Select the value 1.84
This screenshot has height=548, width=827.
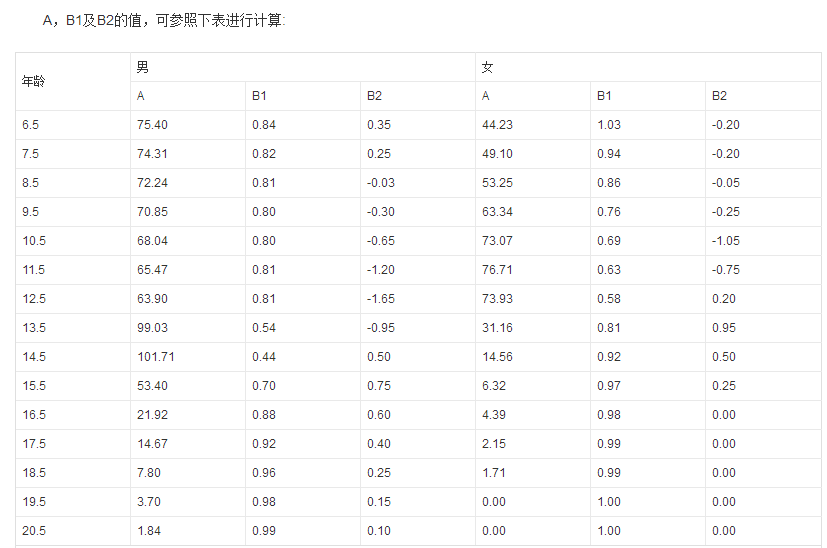[x=149, y=531]
